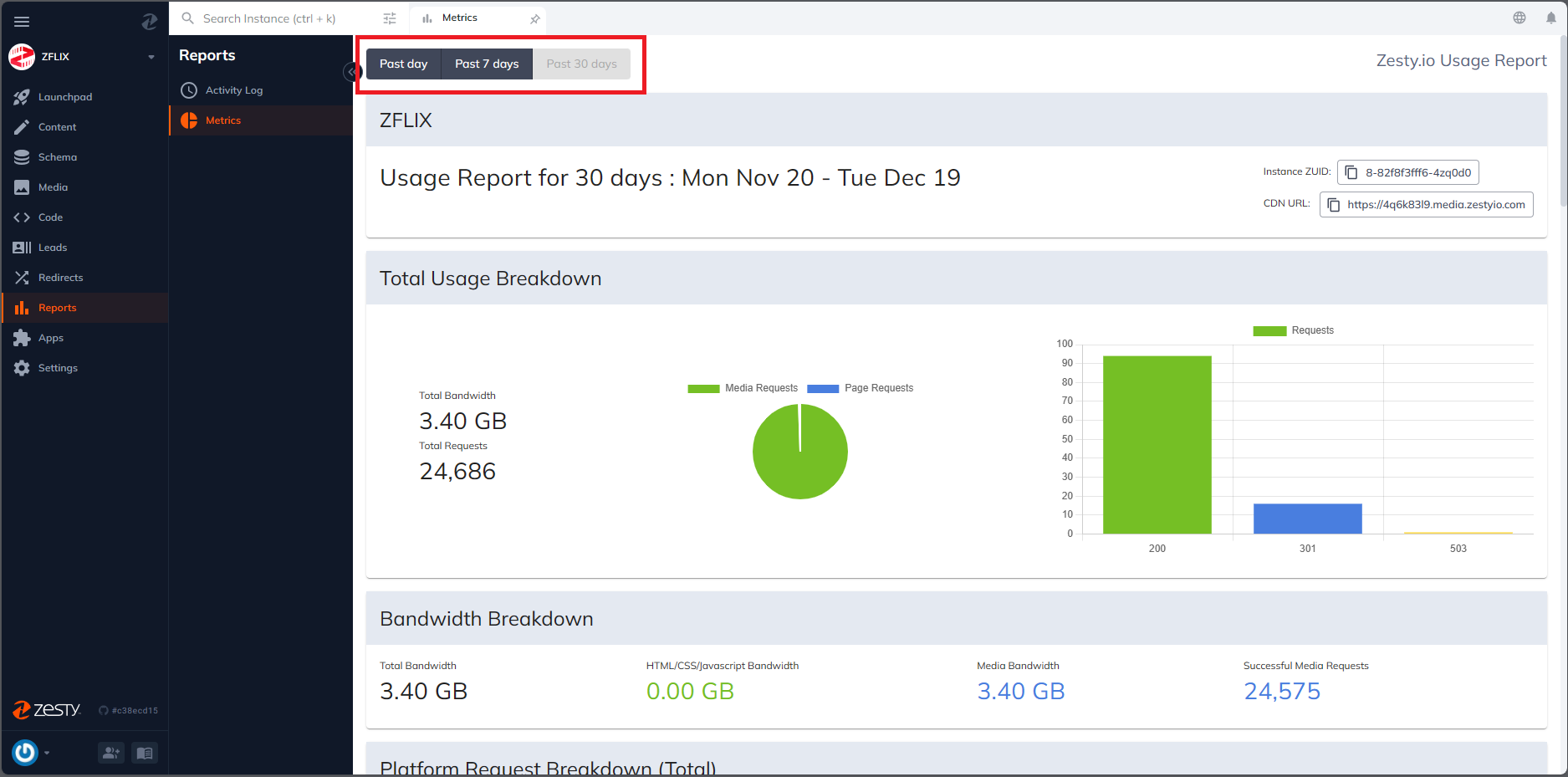Viewport: 1568px width, 777px height.
Task: Click the Reports bar chart icon
Action: coord(22,308)
